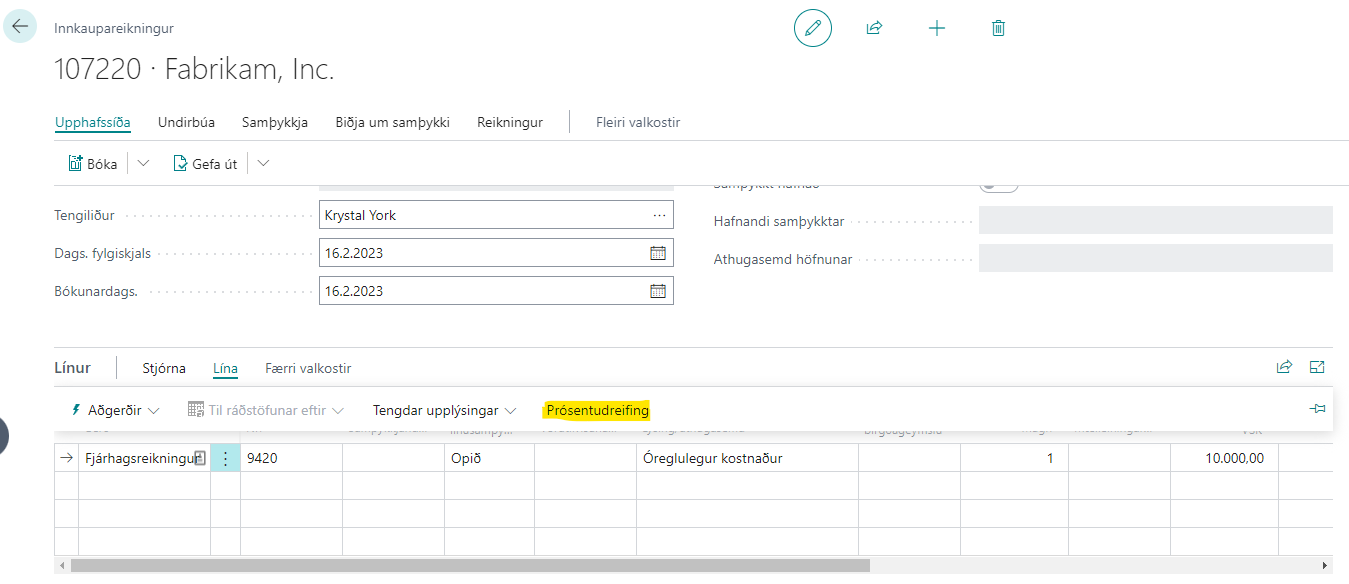Click the pin icon in lines toolbar
This screenshot has height=584, width=1349.
(1317, 409)
